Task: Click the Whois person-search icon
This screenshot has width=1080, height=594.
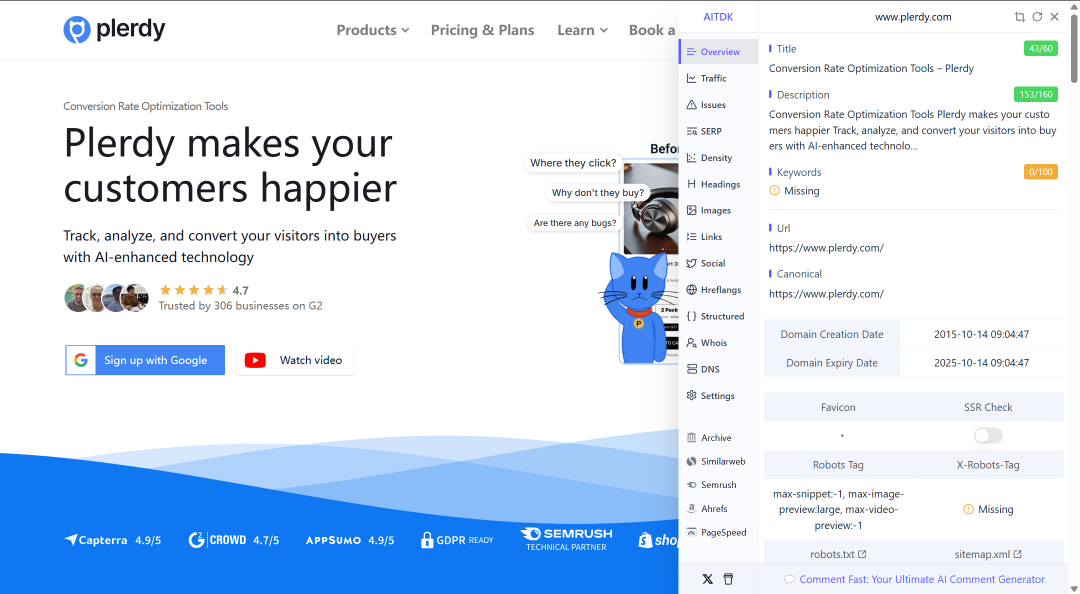Action: click(x=692, y=342)
